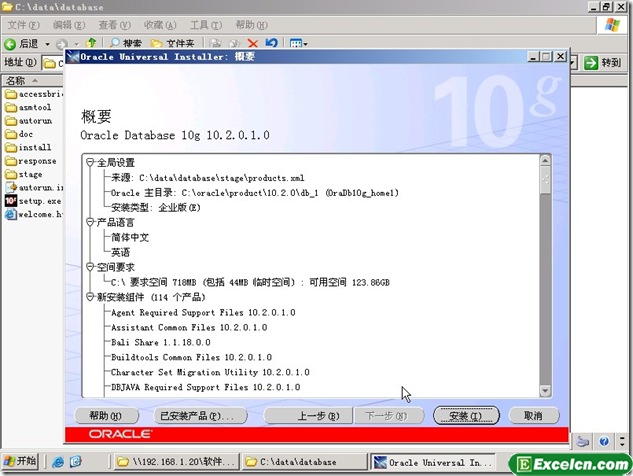Open the Views toolbar dropdown icon
The height and width of the screenshot is (476, 633).
298,43
